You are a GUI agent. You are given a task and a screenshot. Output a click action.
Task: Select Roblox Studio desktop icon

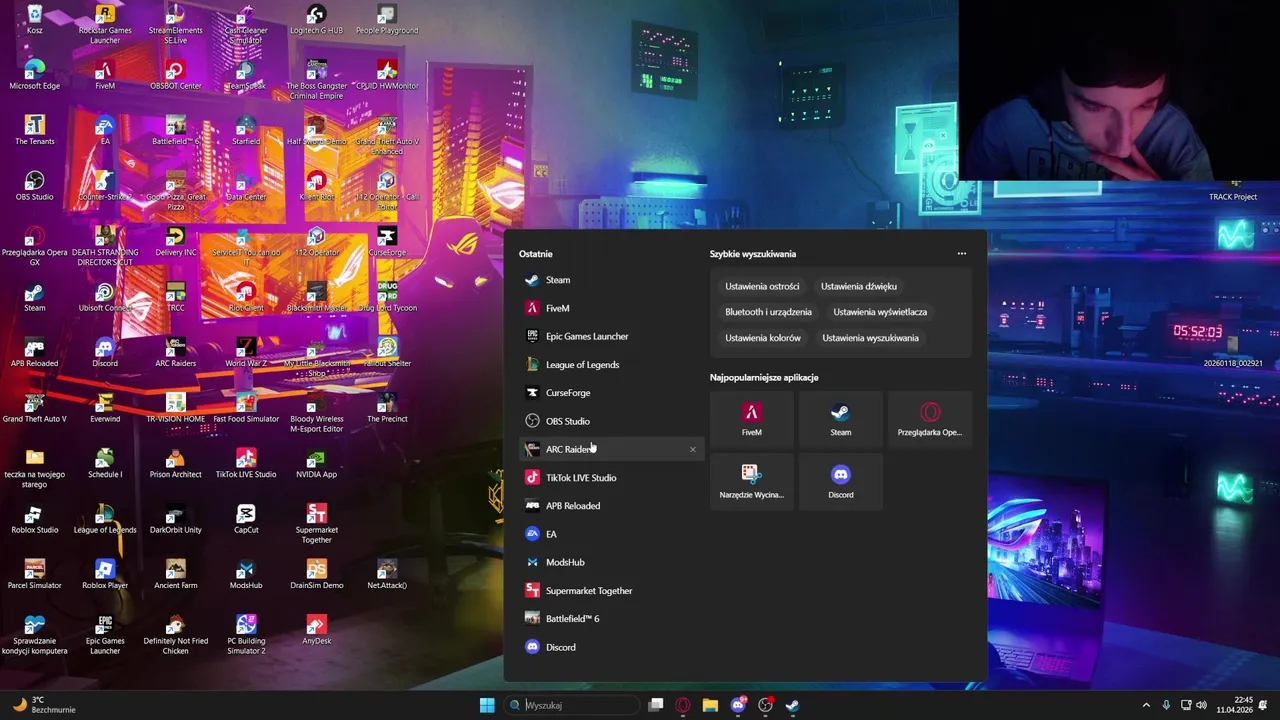point(35,518)
